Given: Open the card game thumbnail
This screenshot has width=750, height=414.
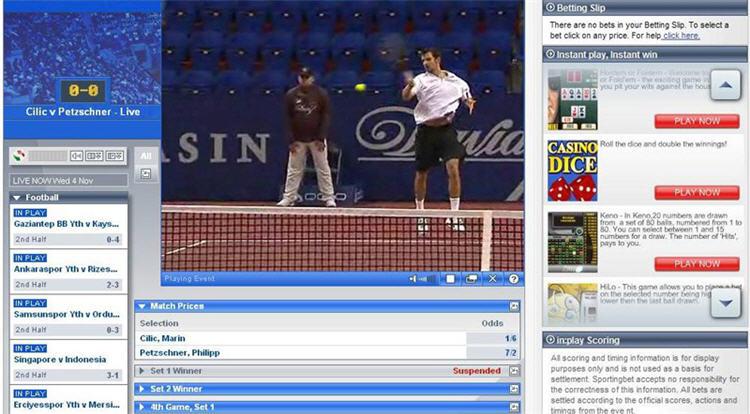Looking at the screenshot, I should coord(573,100).
